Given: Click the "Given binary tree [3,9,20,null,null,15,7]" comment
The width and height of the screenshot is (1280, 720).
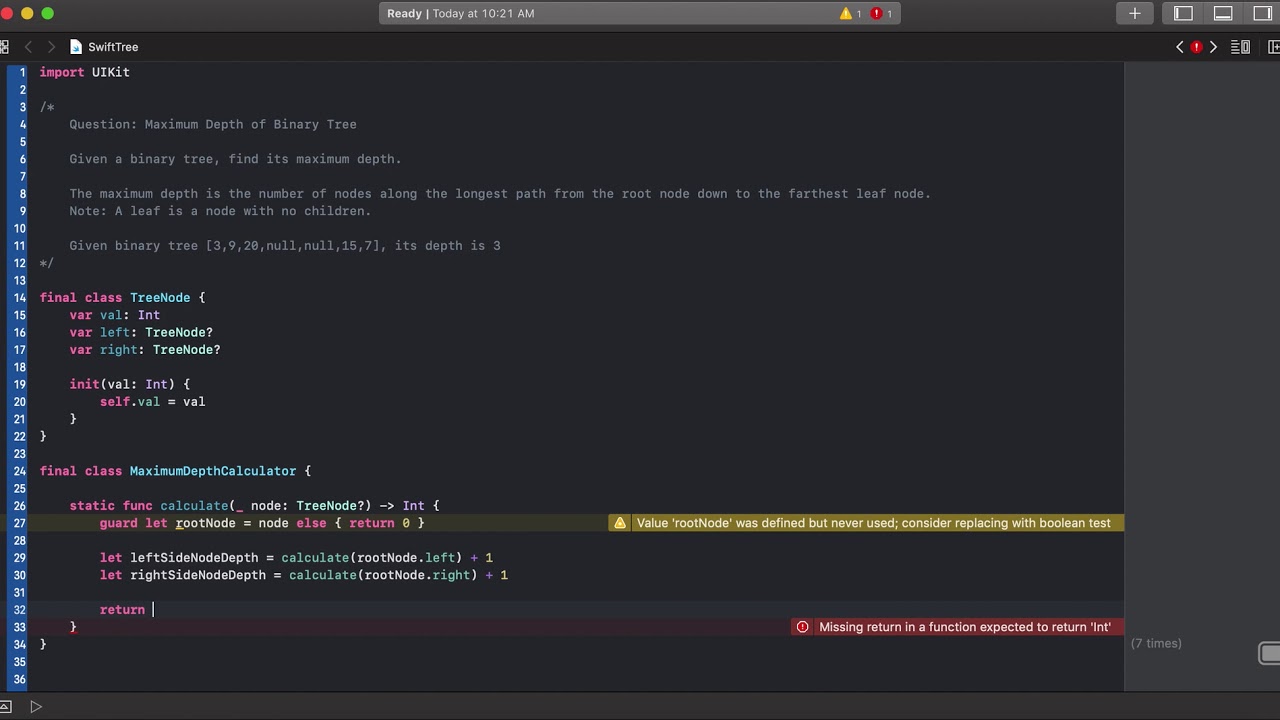Looking at the screenshot, I should click(285, 246).
